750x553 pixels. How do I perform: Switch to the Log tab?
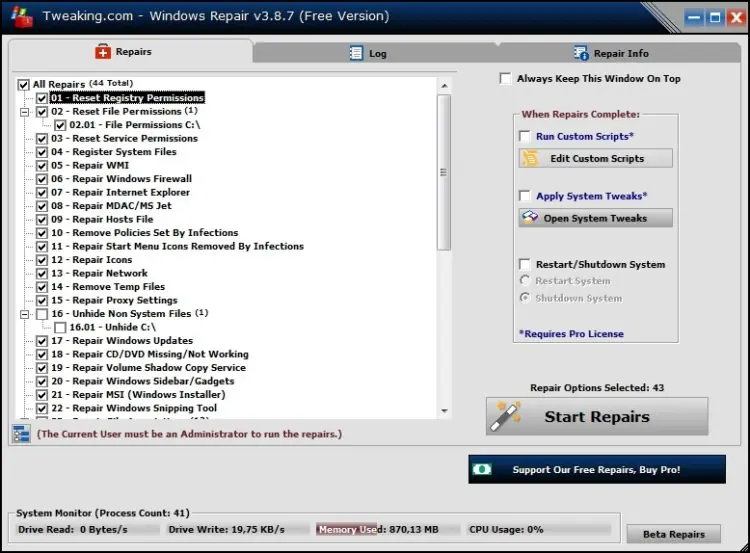click(x=375, y=53)
